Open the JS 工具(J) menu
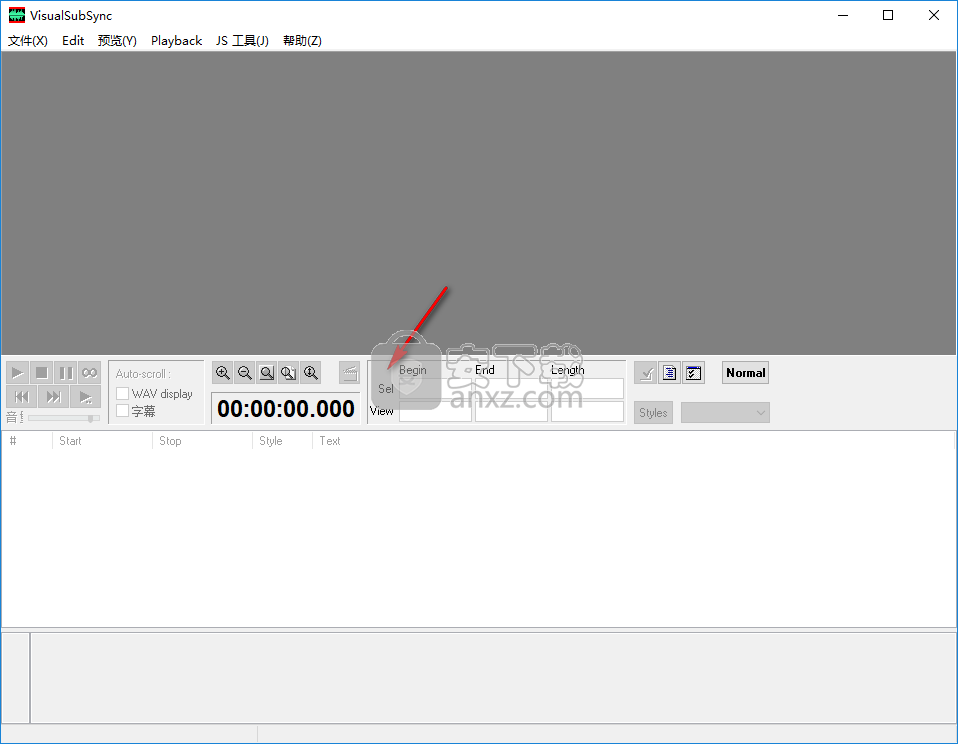 pyautogui.click(x=242, y=40)
